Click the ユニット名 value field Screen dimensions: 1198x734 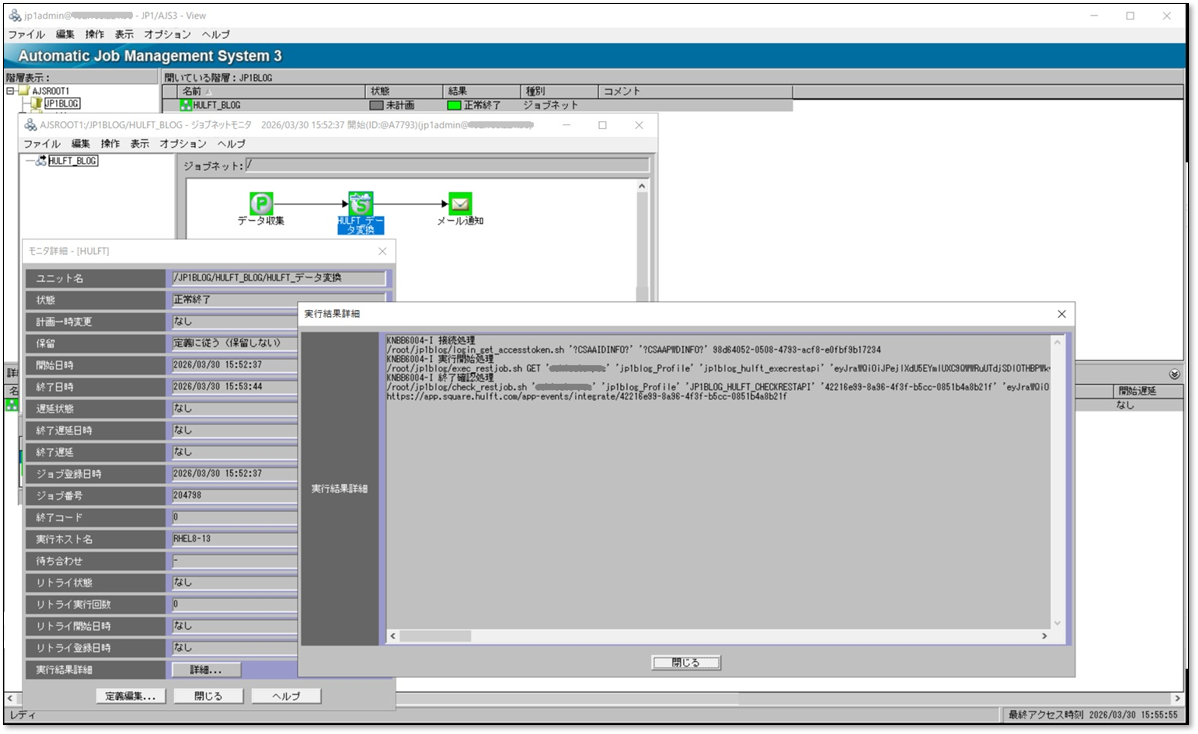pyautogui.click(x=277, y=278)
